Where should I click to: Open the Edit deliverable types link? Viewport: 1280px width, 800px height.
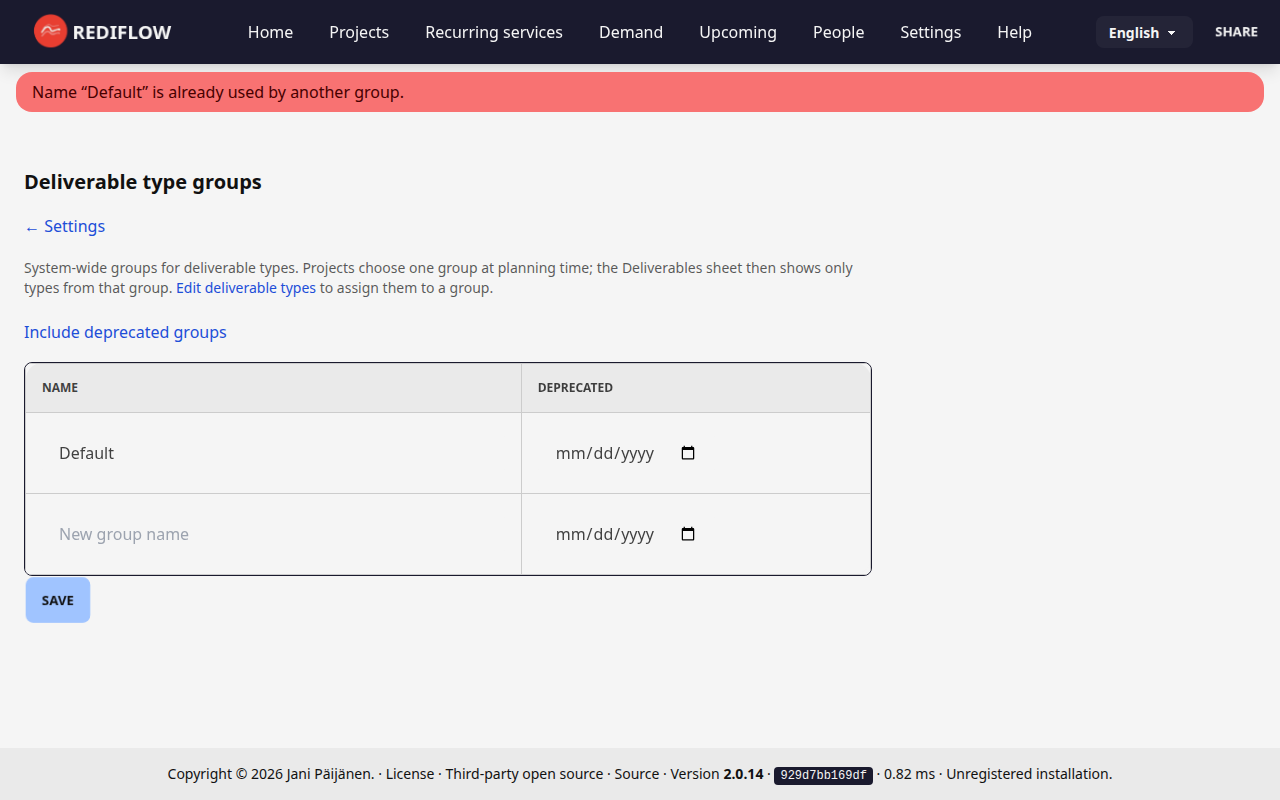click(246, 288)
